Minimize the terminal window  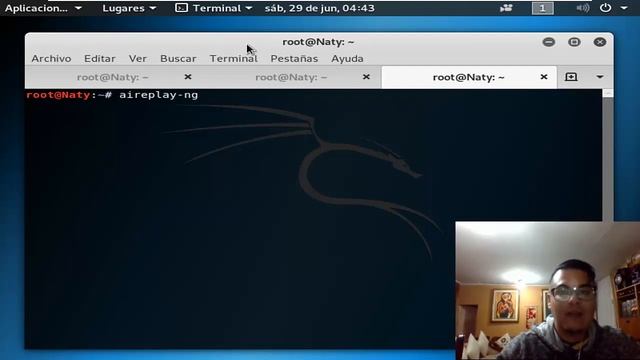coord(549,42)
